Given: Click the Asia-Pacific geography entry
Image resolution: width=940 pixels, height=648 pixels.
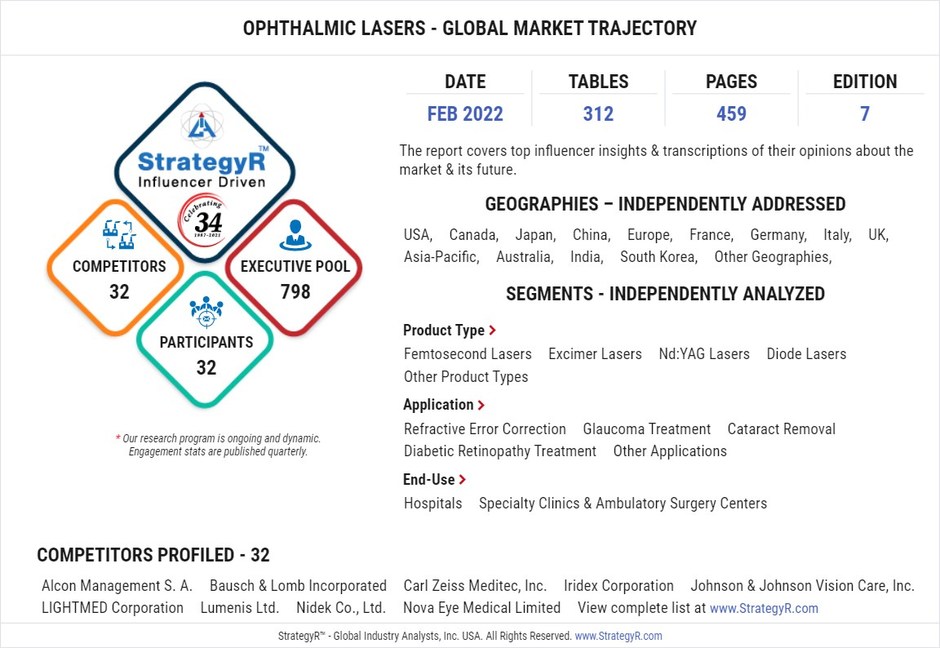Looking at the screenshot, I should [441, 257].
